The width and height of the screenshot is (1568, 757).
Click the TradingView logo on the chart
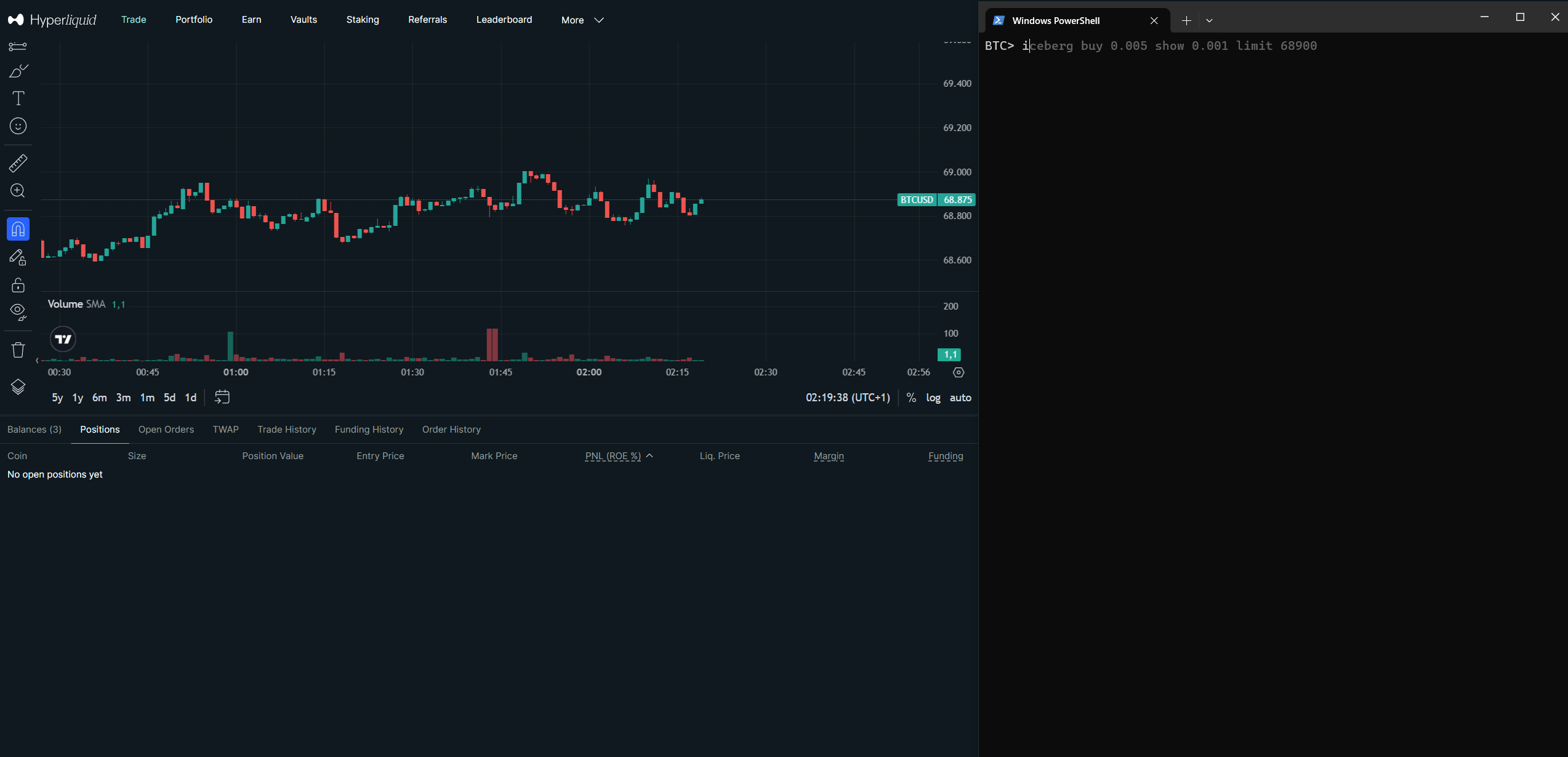coord(62,339)
